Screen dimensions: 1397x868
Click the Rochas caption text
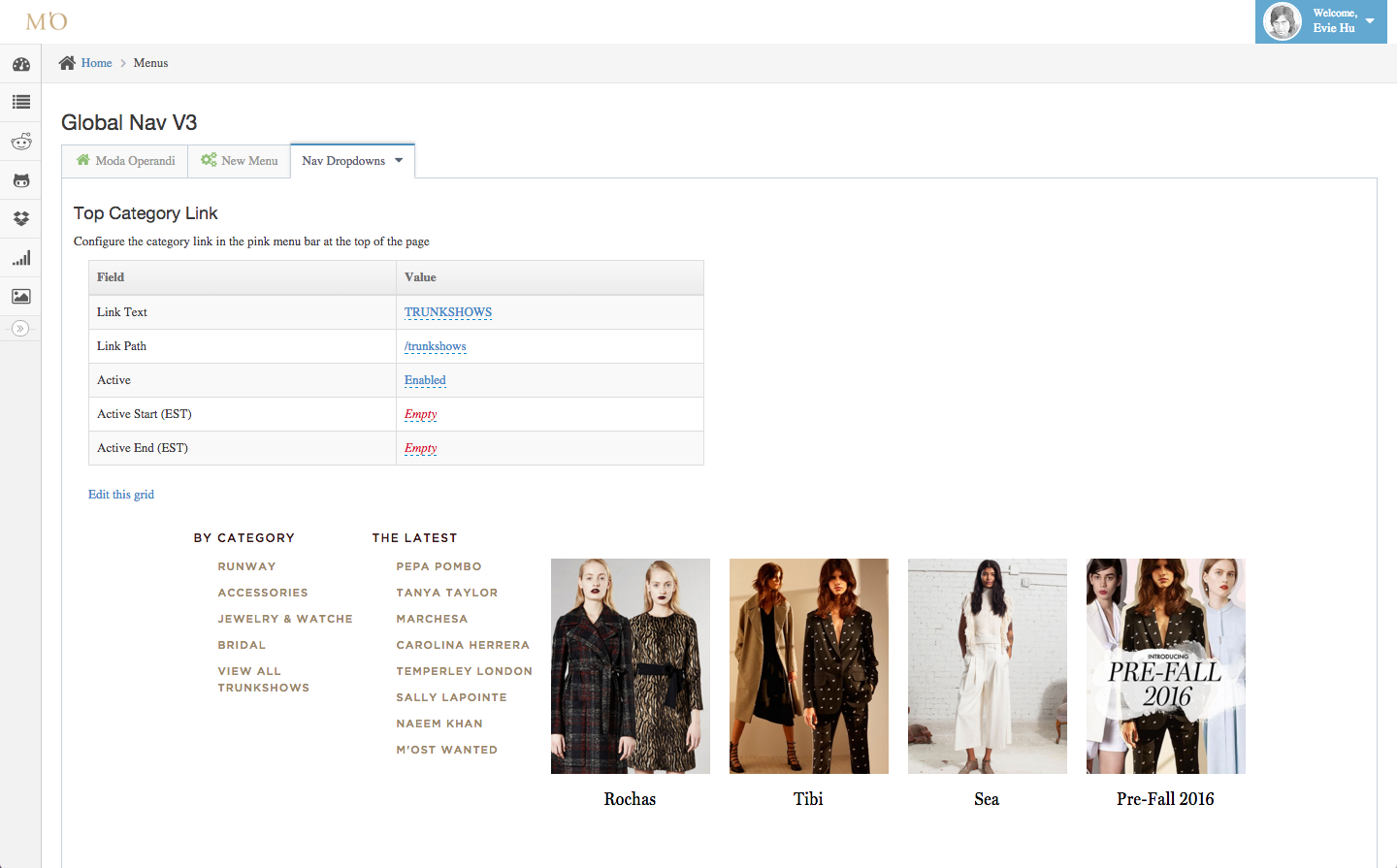click(630, 799)
